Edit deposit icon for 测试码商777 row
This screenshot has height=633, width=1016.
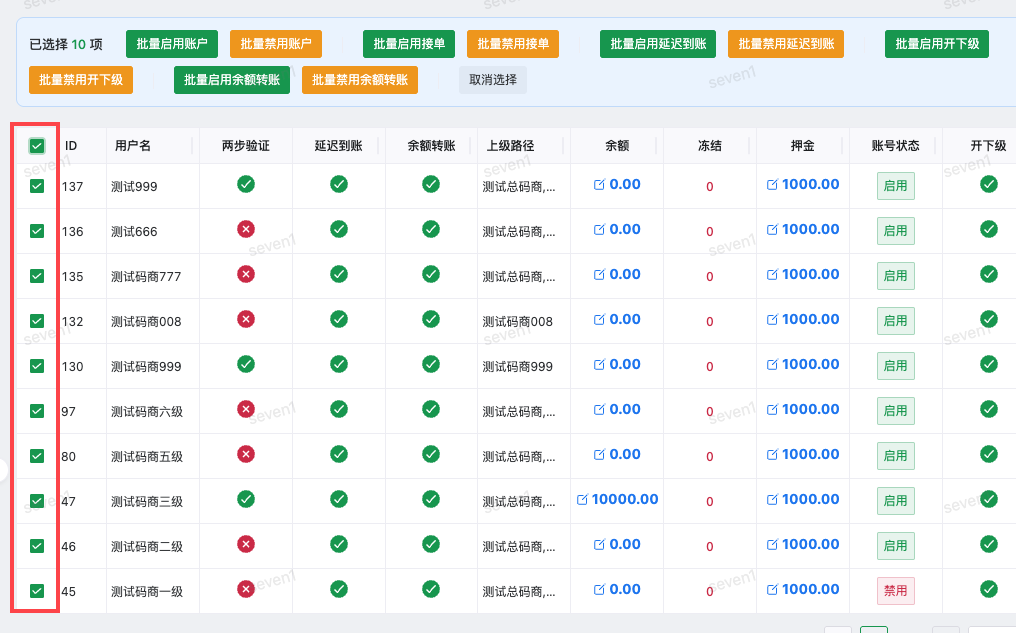[772, 275]
